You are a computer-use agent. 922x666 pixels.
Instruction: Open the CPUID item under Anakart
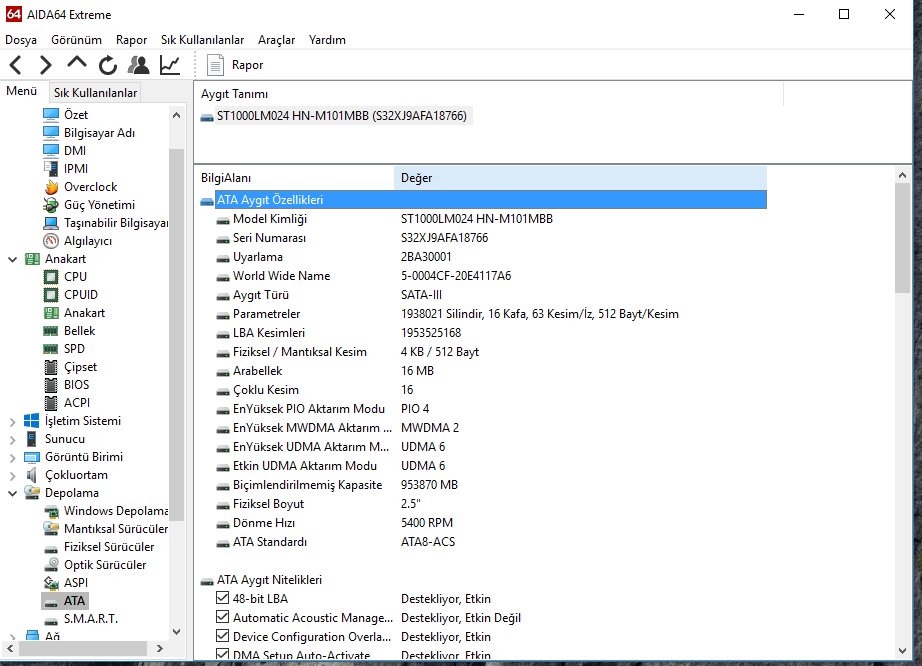pos(81,295)
